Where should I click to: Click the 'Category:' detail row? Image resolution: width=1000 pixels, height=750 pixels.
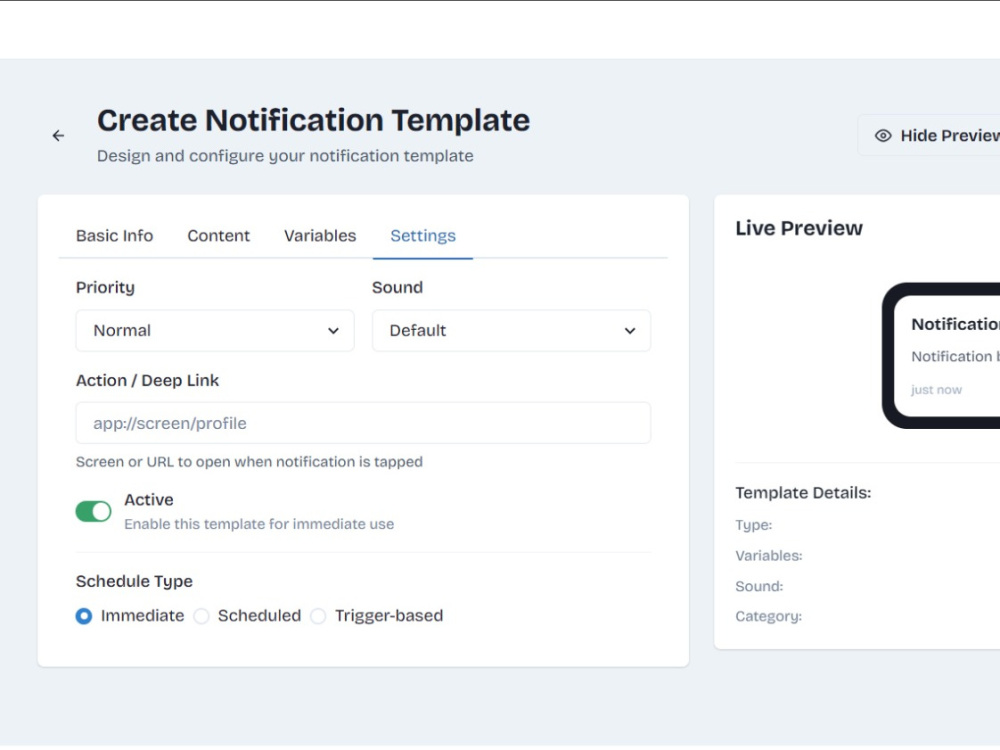point(768,617)
